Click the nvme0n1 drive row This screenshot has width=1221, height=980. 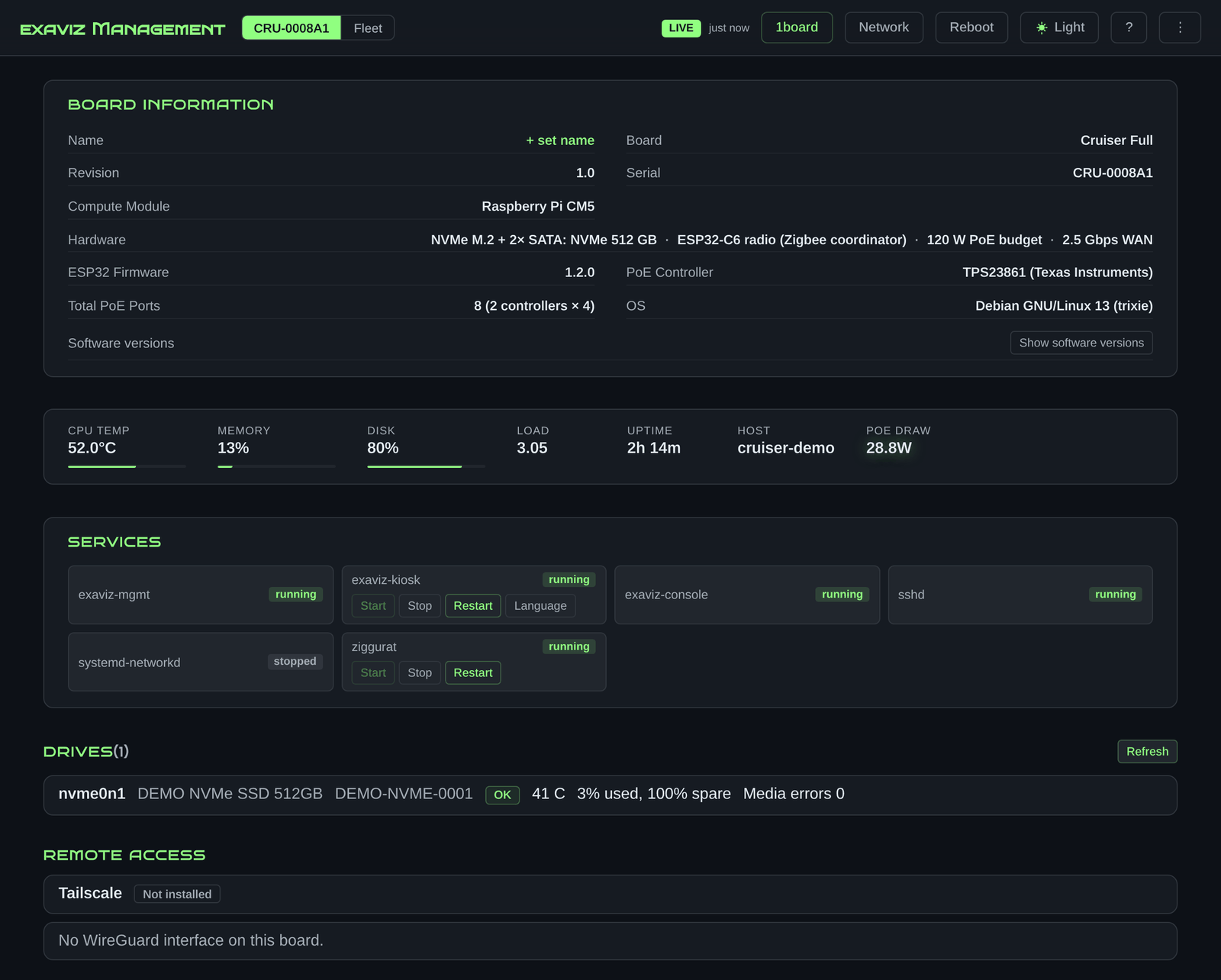pos(610,795)
